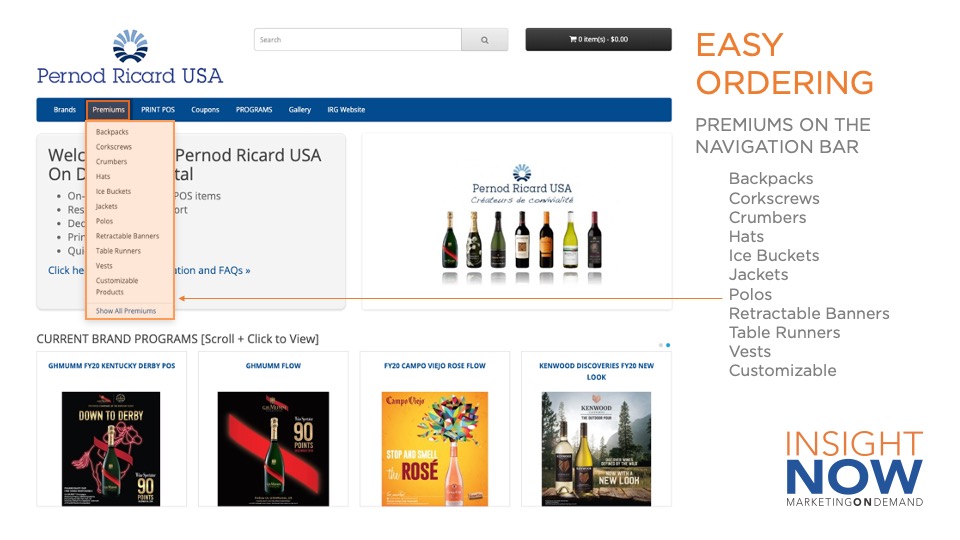Visit the IRG Website link
960x540 pixels.
pos(346,110)
